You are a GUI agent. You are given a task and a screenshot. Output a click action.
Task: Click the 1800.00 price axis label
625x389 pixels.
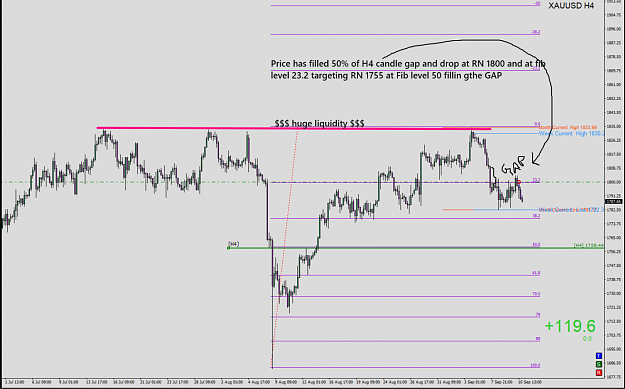point(614,182)
